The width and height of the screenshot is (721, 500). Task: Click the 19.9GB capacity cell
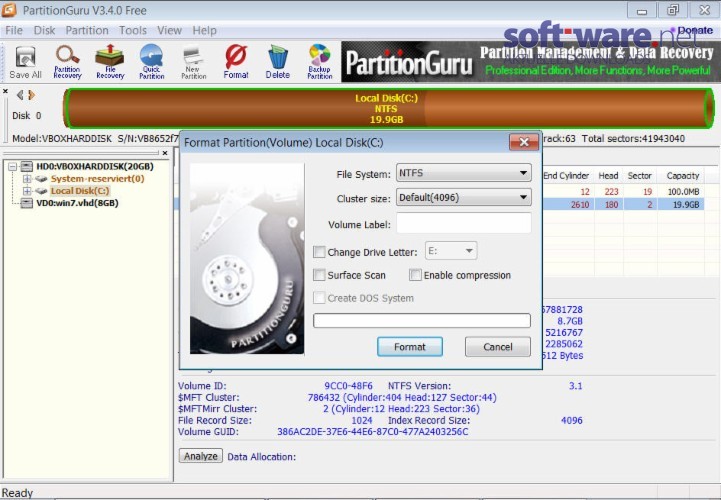[686, 204]
